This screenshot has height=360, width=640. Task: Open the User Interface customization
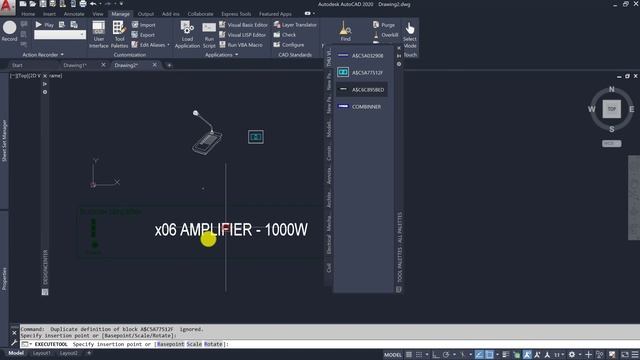click(x=99, y=35)
